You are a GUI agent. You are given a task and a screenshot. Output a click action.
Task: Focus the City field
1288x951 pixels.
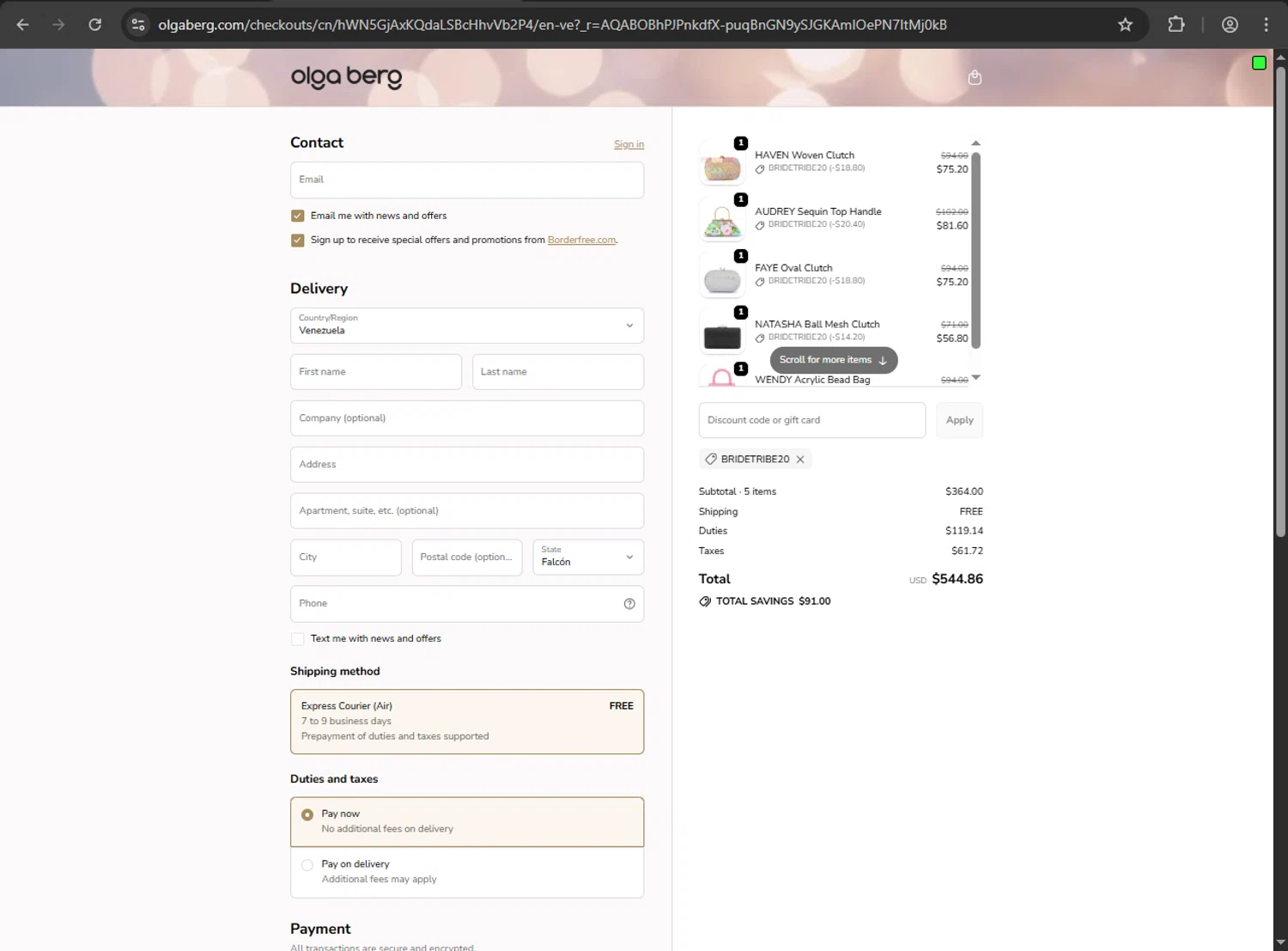(x=346, y=558)
